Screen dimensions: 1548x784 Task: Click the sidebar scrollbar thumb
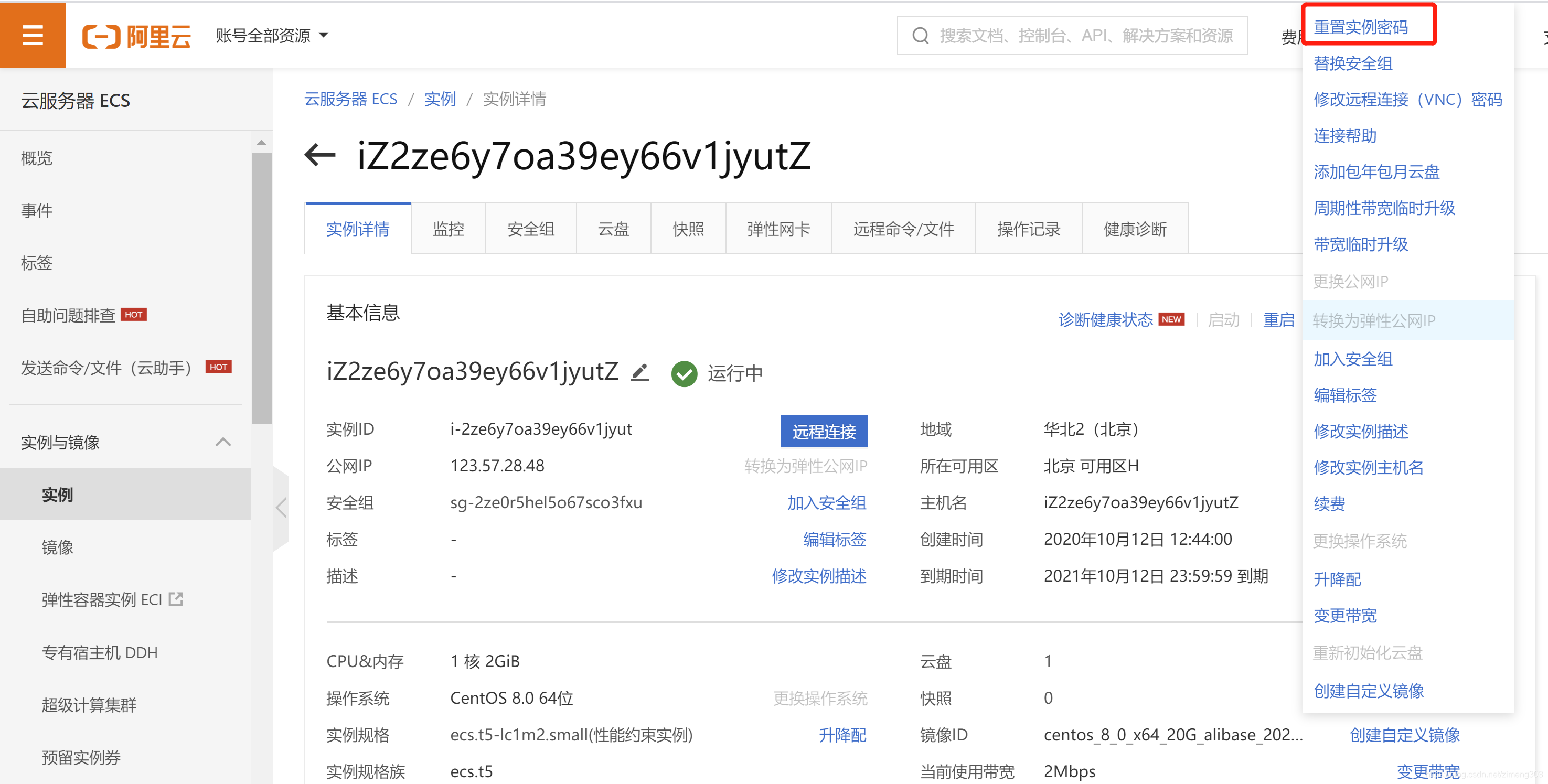(261, 288)
